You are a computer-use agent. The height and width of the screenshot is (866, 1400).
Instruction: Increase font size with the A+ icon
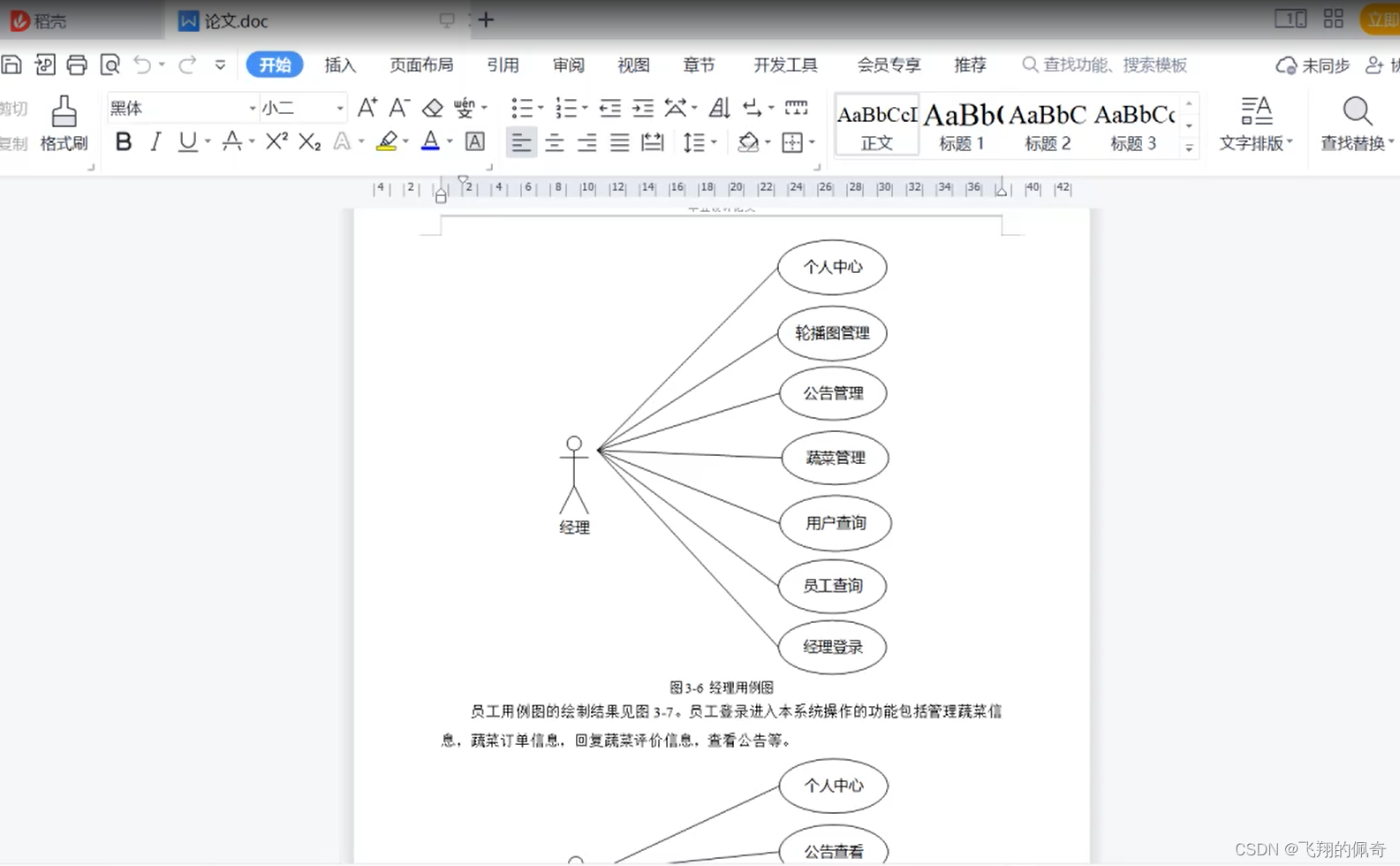(x=367, y=108)
